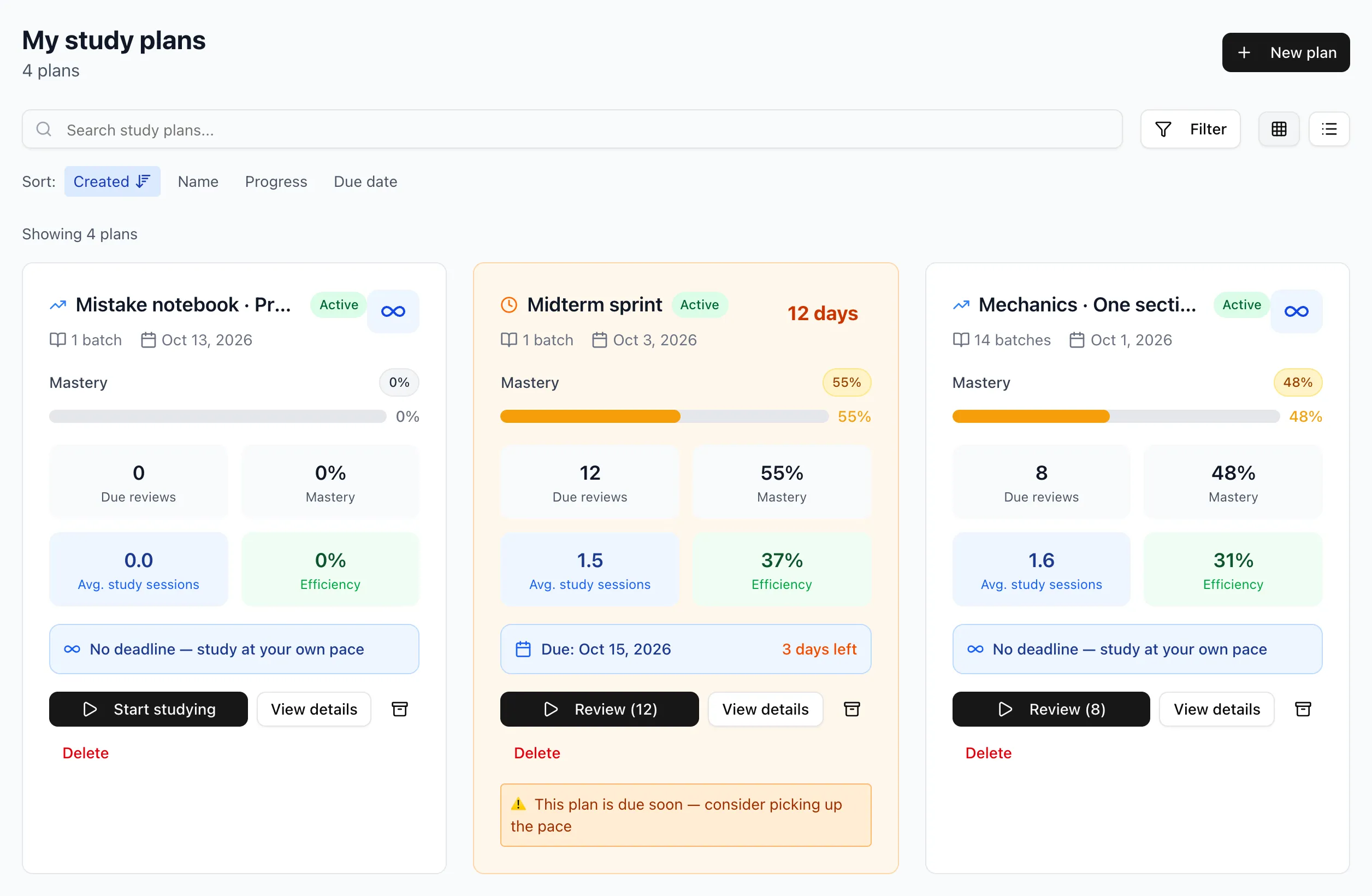Sort plans by Due date
1372x896 pixels.
click(365, 181)
